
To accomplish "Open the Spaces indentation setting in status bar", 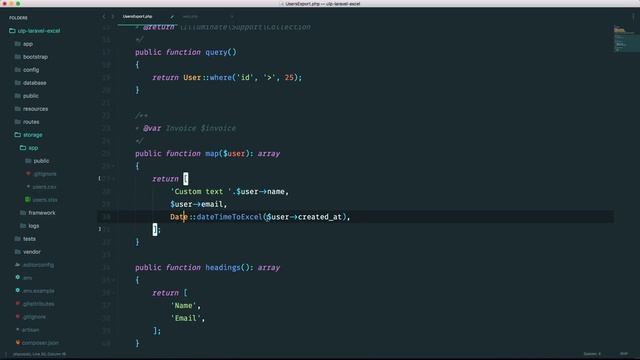I will [592, 354].
